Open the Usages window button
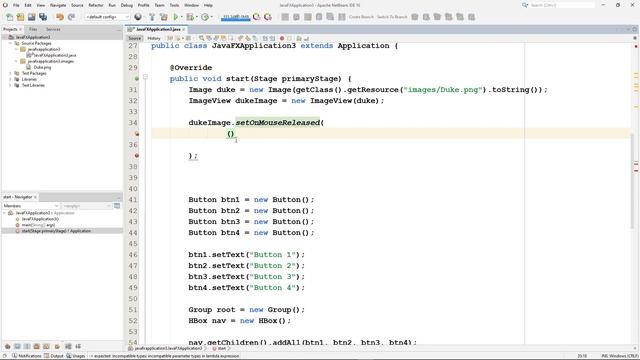The width and height of the screenshot is (640, 360). point(76,356)
